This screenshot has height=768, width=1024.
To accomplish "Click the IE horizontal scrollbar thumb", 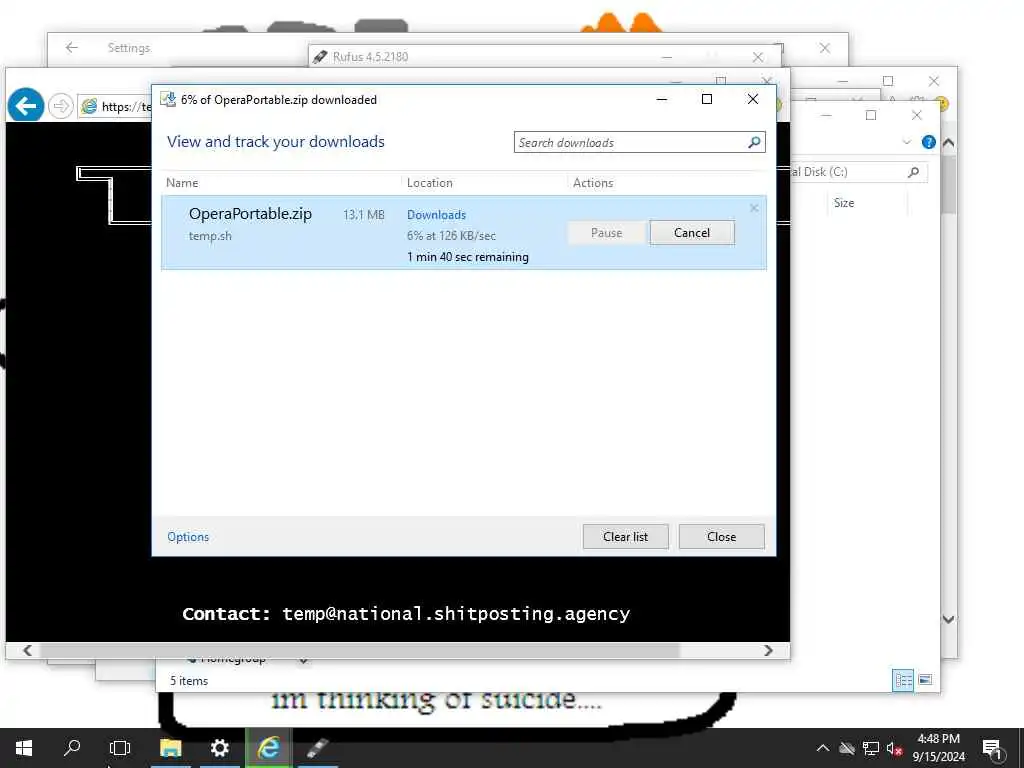I will [x=359, y=650].
